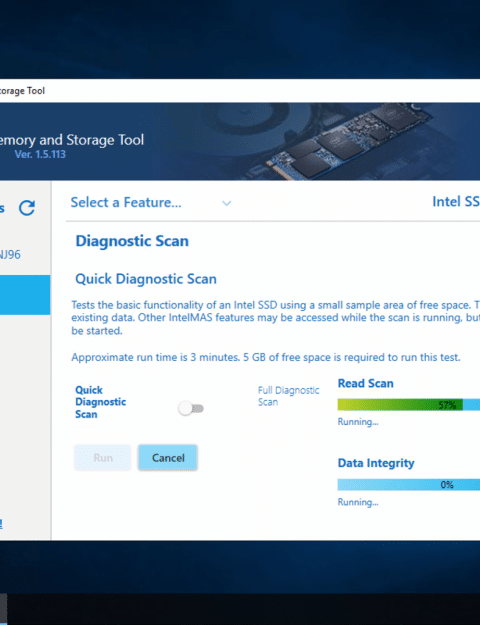This screenshot has width=480, height=625.
Task: Click the Data Integrity progress bar
Action: [x=409, y=484]
